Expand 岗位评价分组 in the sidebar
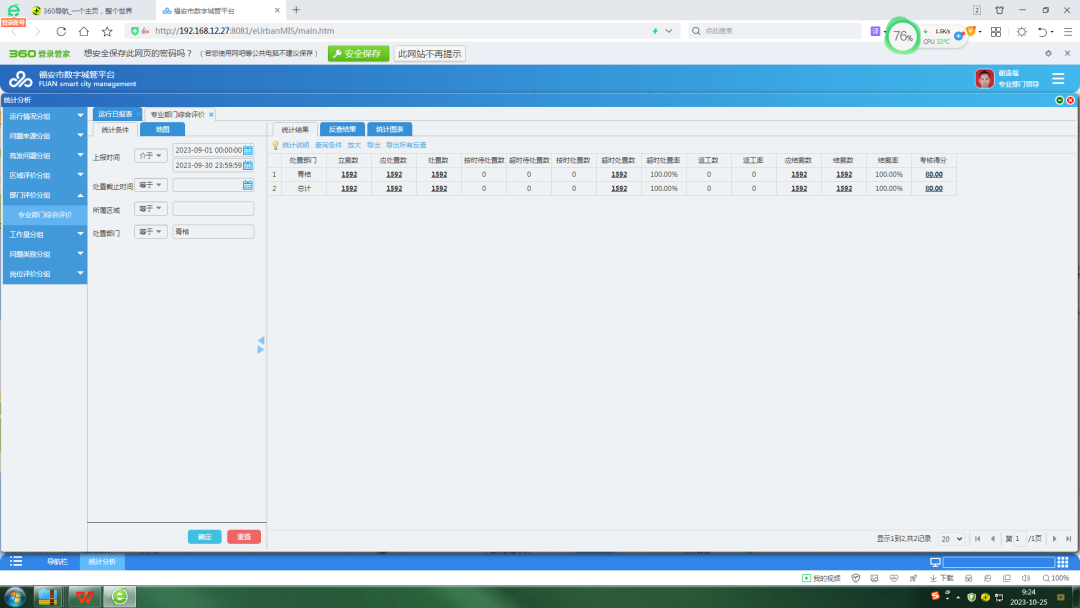 point(44,274)
